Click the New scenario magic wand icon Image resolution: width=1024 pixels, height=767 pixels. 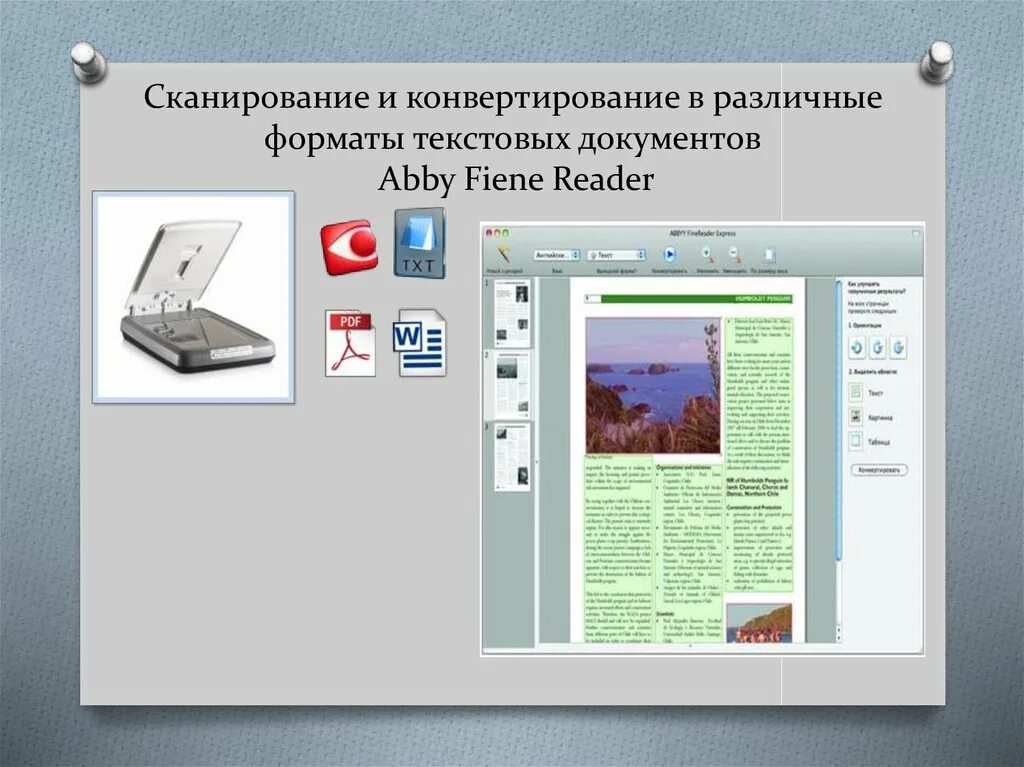click(x=504, y=254)
